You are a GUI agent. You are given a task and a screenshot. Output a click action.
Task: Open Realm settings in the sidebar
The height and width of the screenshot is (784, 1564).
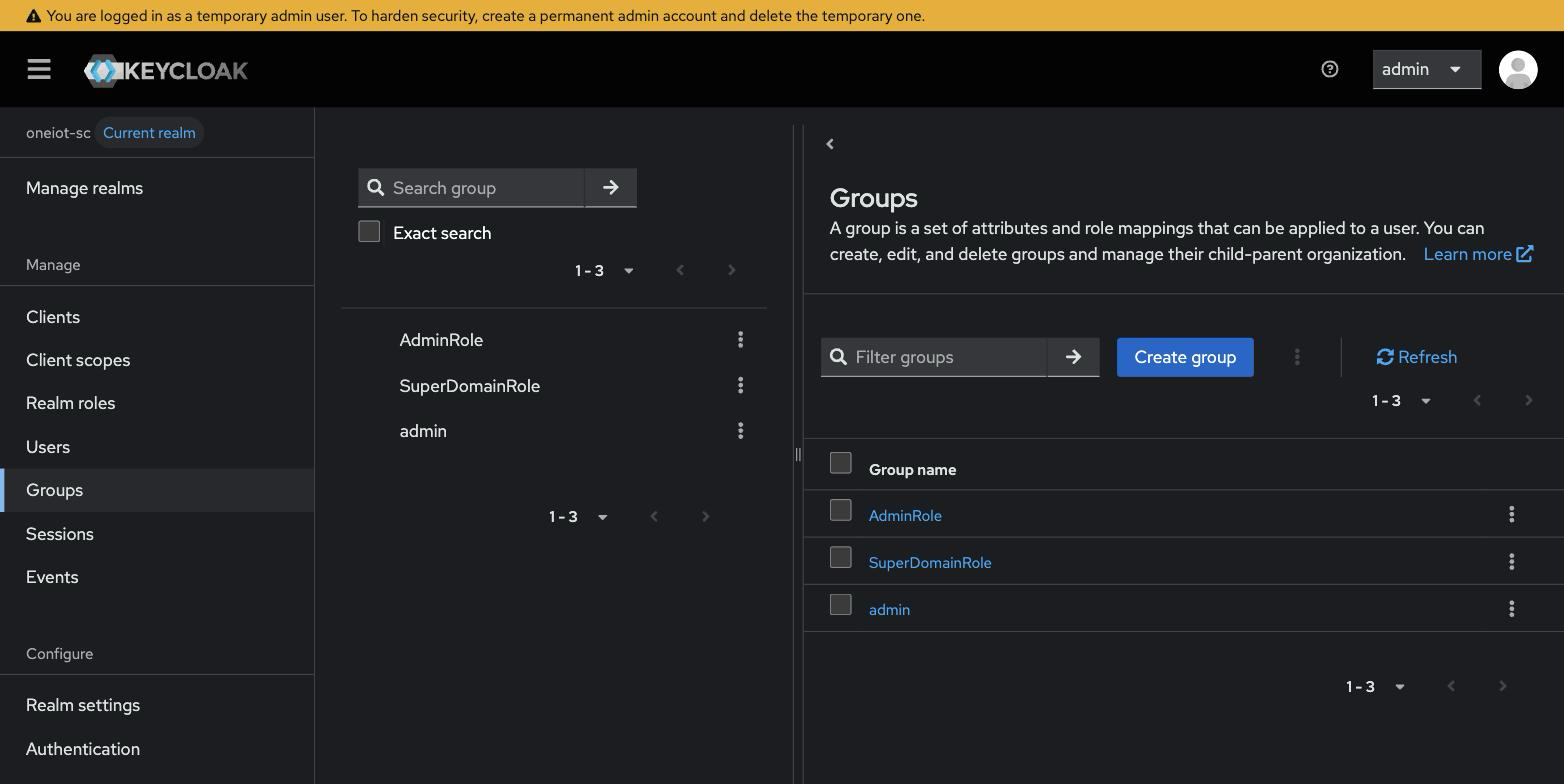83,705
